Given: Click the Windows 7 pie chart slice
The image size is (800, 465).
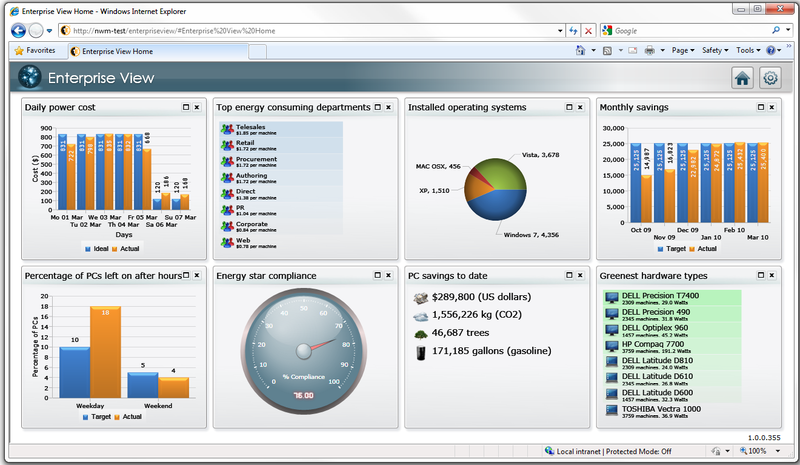Looking at the screenshot, I should pos(498,205).
